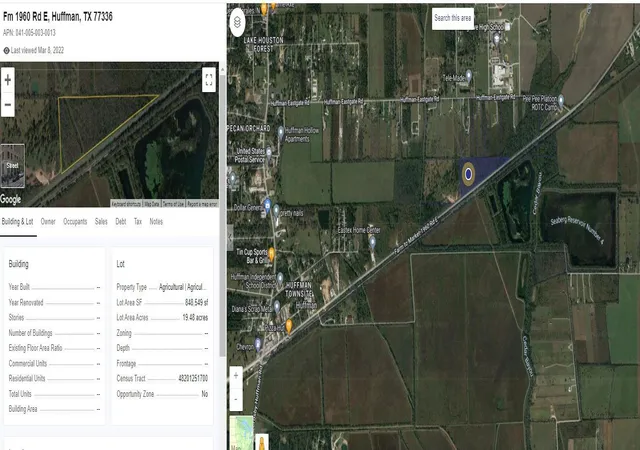Select the Census Tract value 48201251700
Viewport: 640px width, 450px height.
193,379
